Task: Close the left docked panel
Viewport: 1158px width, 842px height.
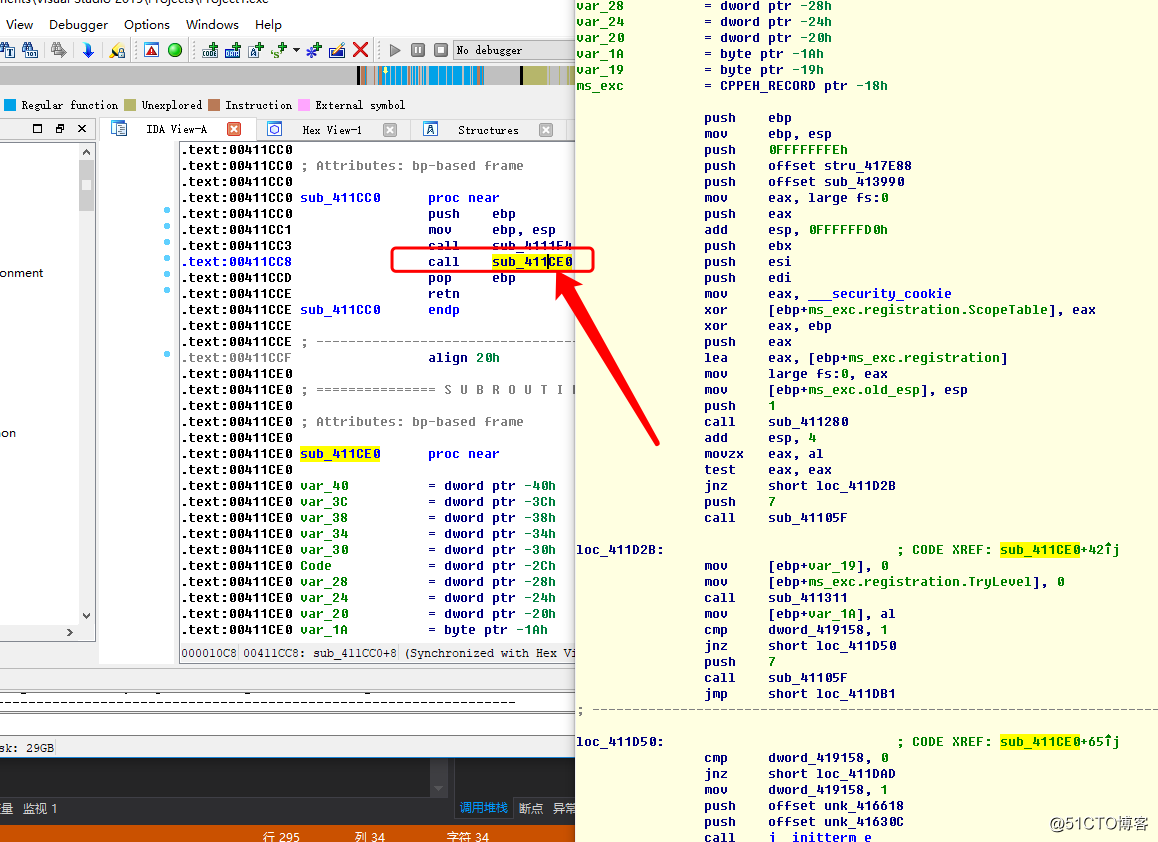Action: [x=82, y=129]
